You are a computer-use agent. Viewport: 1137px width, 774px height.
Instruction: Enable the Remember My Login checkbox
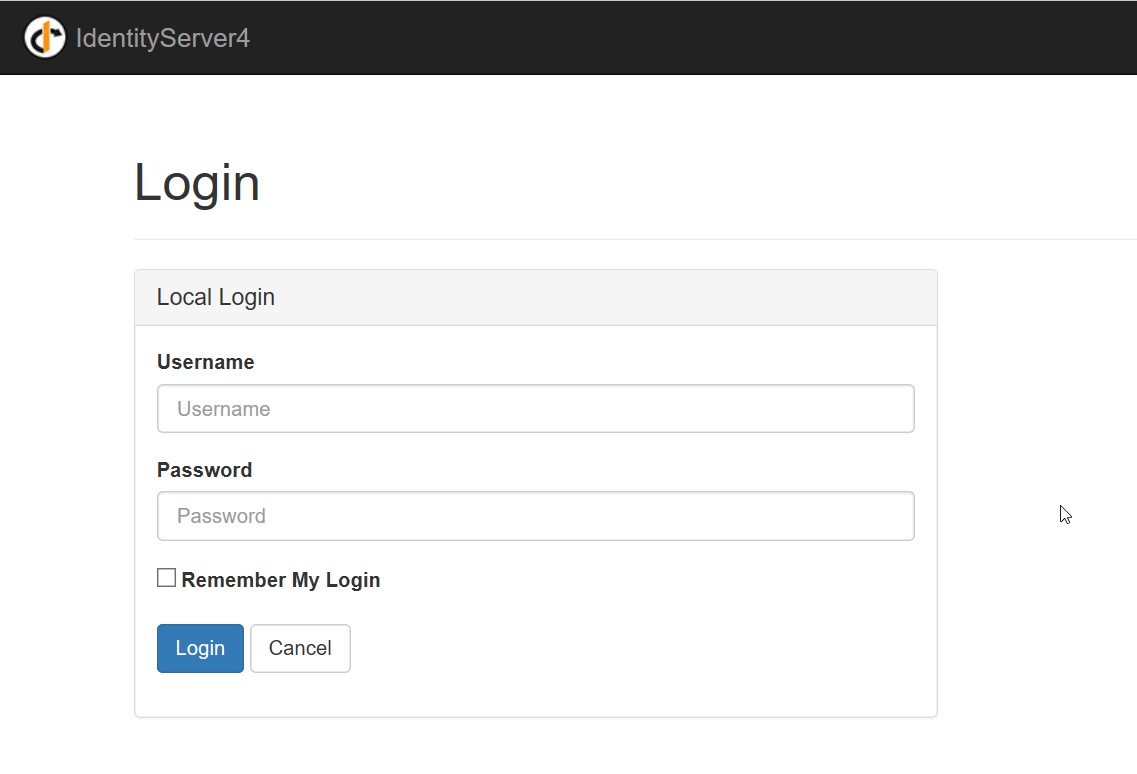[167, 578]
